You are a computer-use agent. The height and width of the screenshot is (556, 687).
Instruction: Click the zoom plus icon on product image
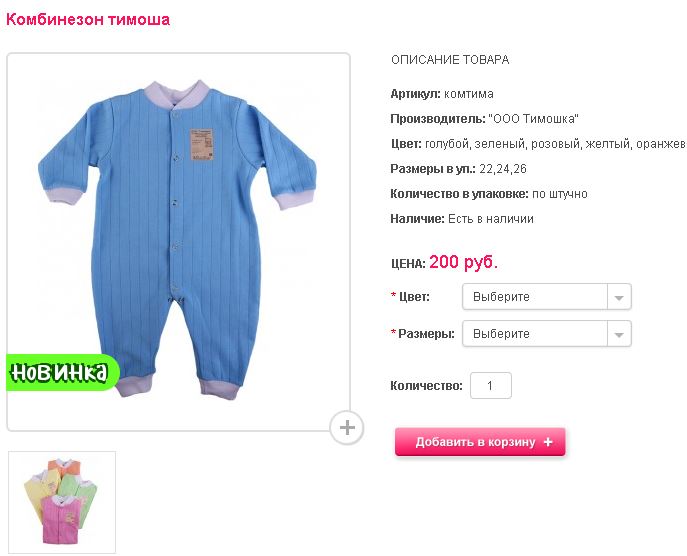pyautogui.click(x=347, y=428)
